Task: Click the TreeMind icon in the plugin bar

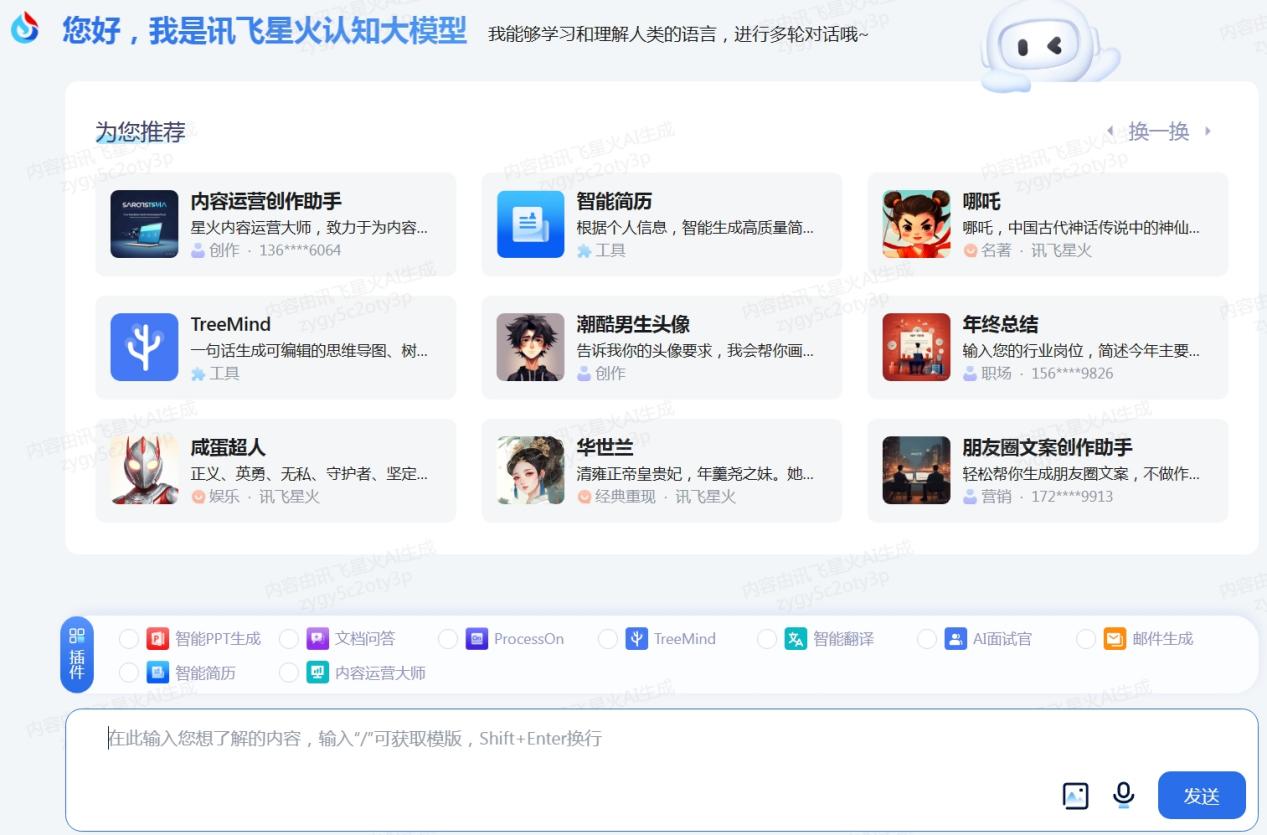Action: [637, 639]
